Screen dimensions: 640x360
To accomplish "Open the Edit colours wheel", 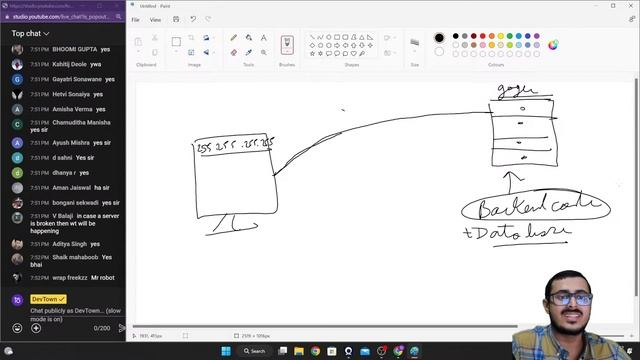I will [x=553, y=45].
